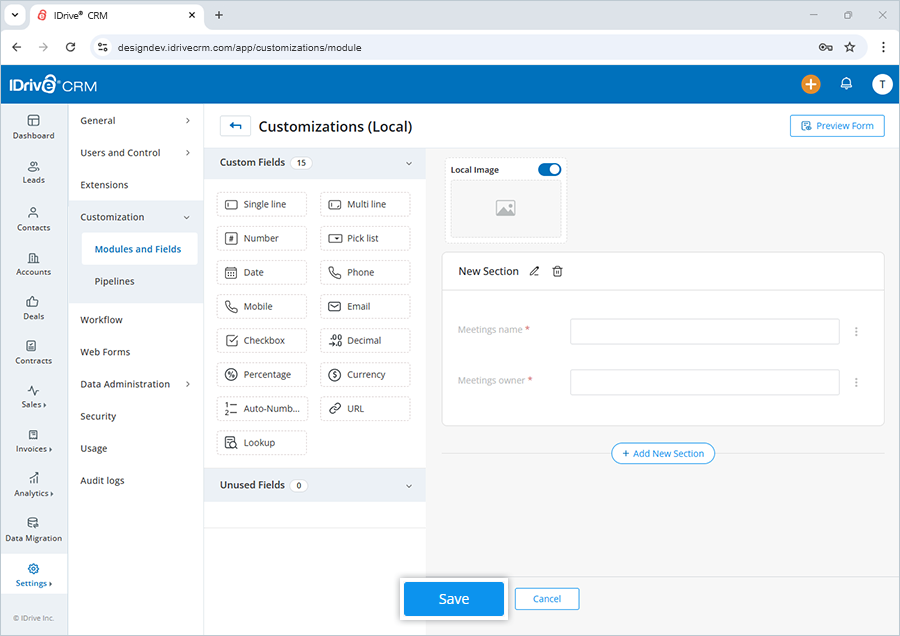
Task: Open options menu for Meetings name field
Action: pos(857,331)
